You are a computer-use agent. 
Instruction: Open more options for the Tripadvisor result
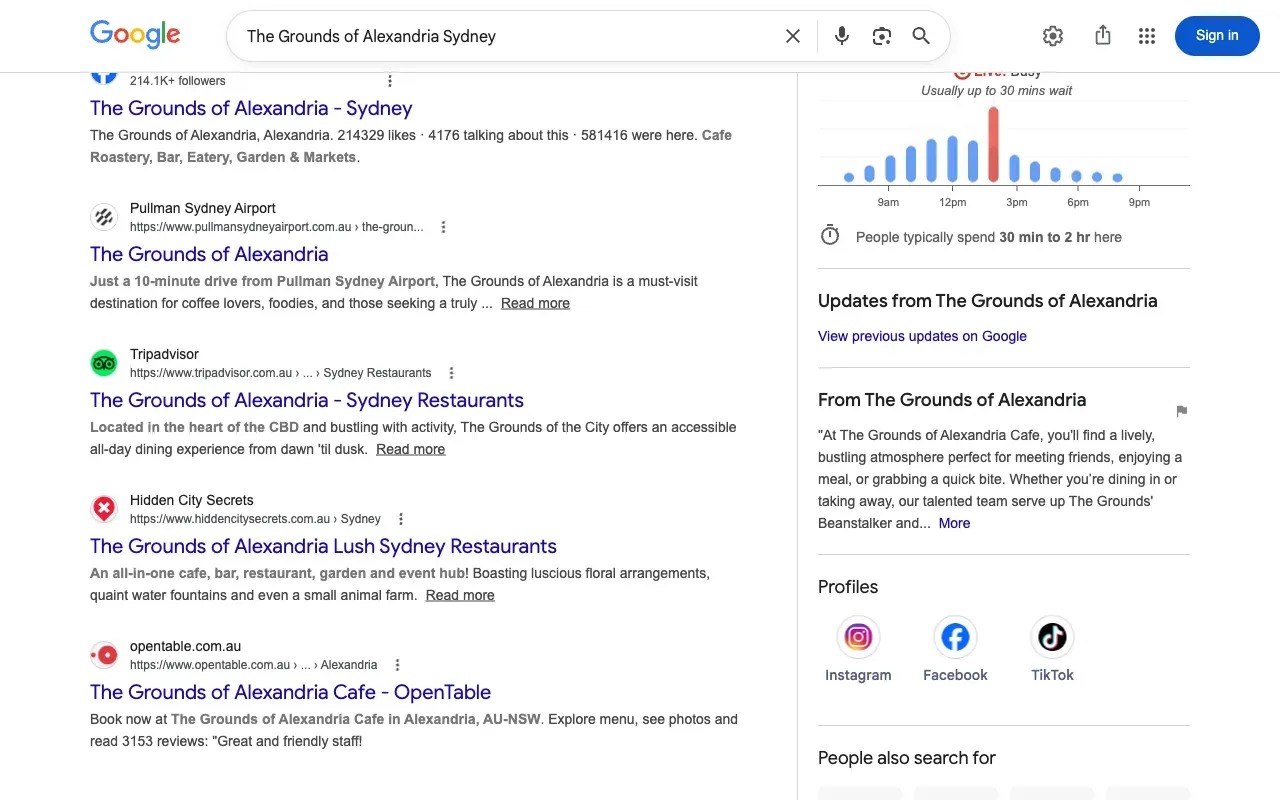pyautogui.click(x=452, y=373)
